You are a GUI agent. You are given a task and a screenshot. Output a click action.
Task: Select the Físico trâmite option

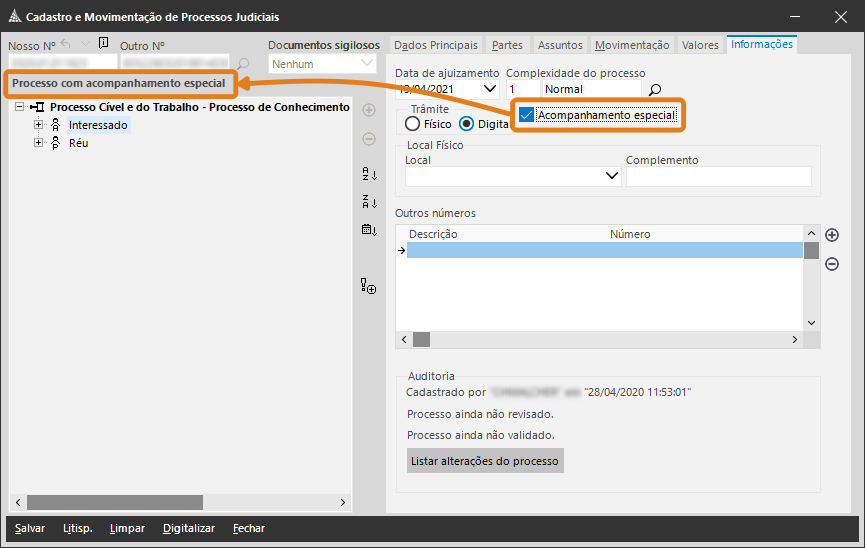pos(413,124)
